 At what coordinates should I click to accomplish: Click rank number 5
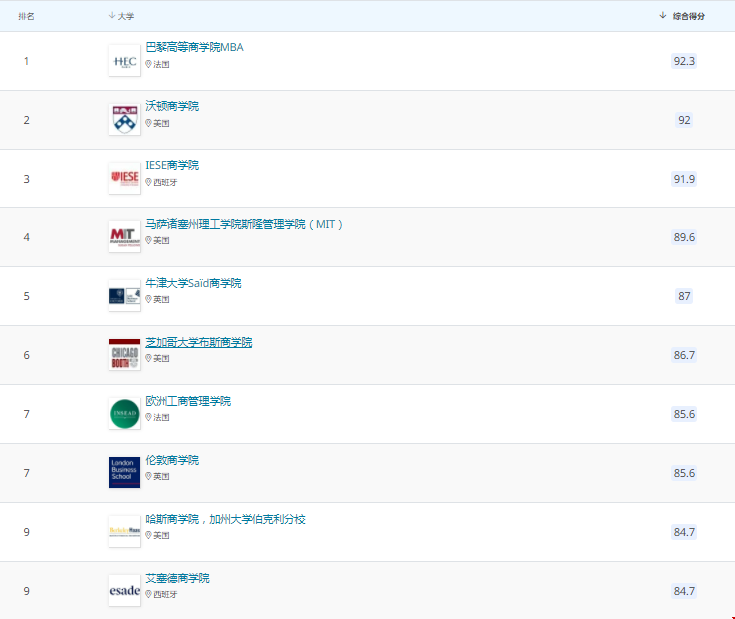click(x=27, y=296)
